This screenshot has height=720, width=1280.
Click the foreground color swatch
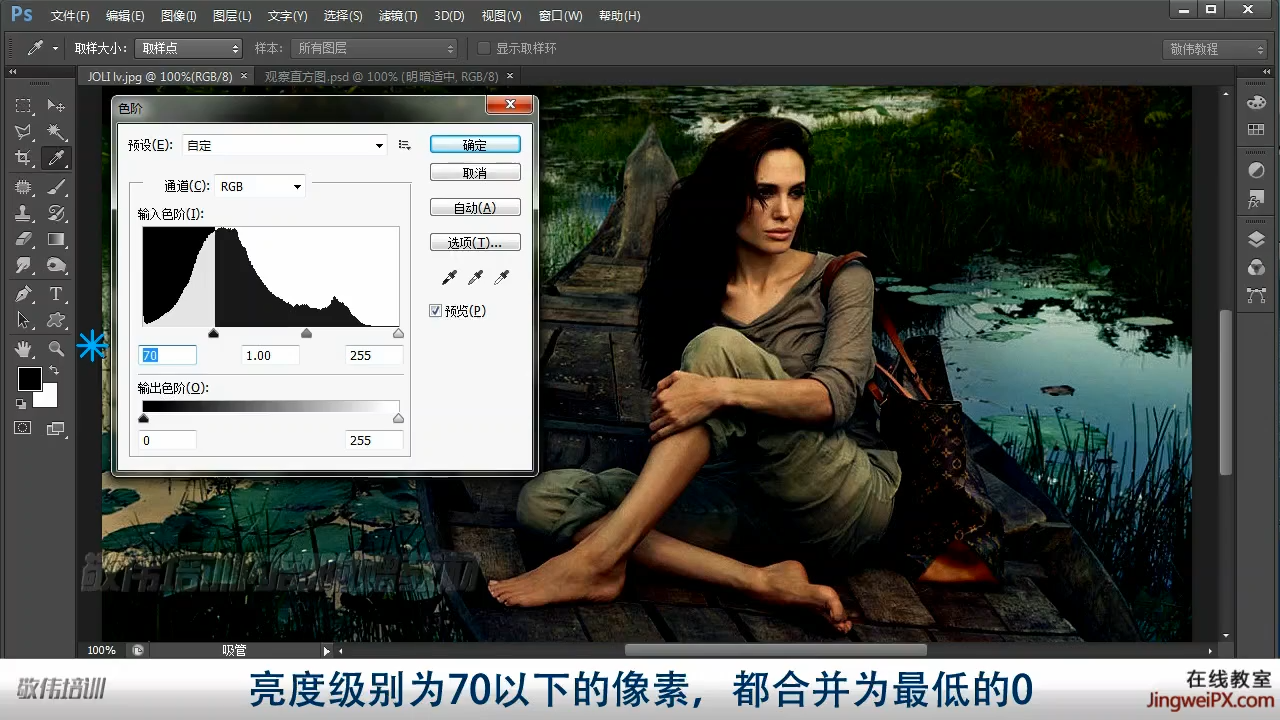(29, 379)
